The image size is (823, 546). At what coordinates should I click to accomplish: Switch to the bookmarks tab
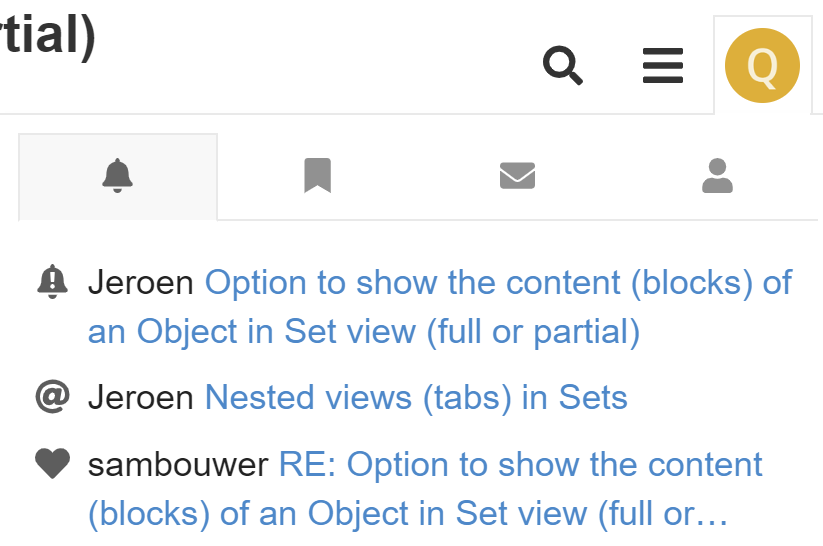318,176
